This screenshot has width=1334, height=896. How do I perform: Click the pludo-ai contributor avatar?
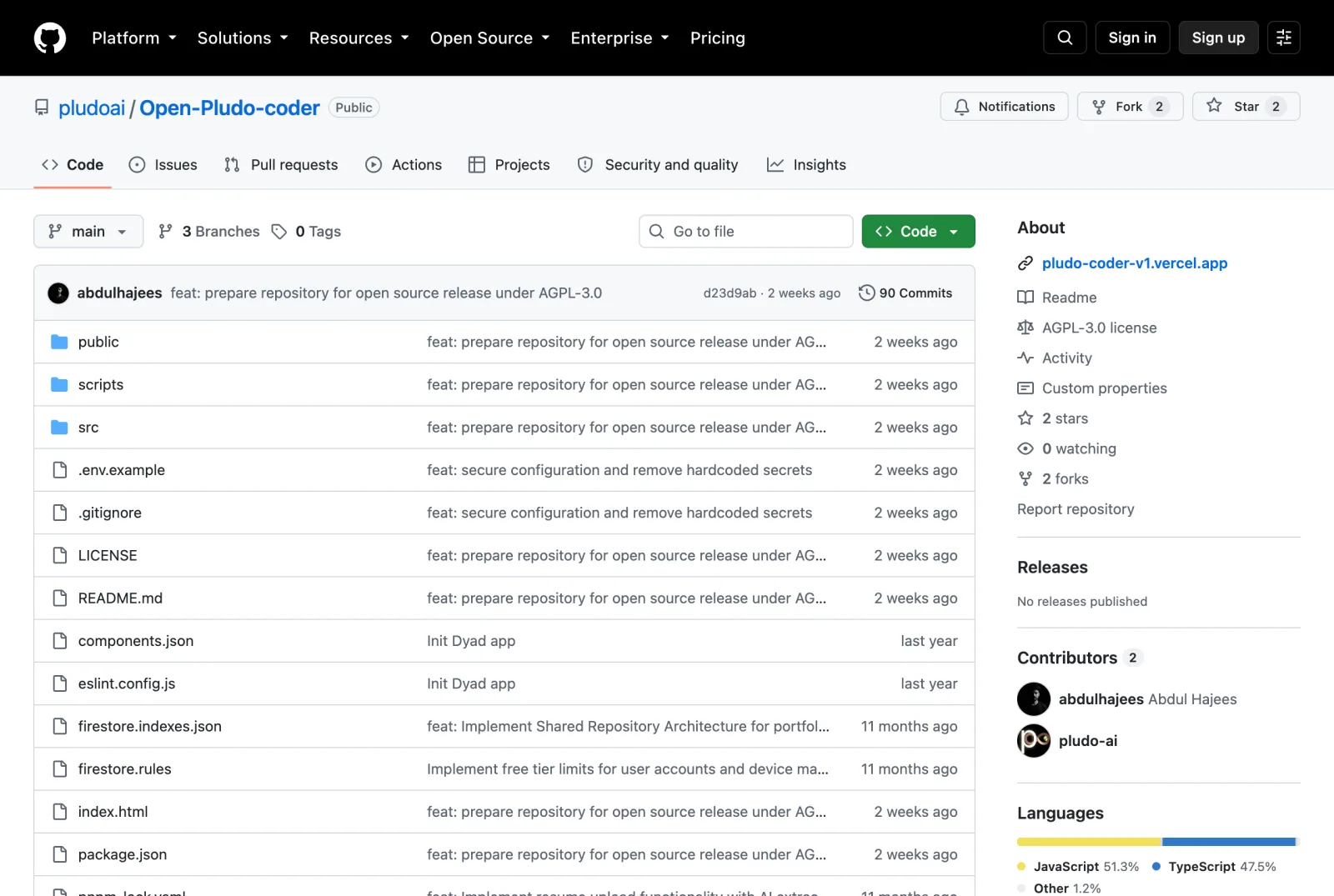(x=1034, y=741)
